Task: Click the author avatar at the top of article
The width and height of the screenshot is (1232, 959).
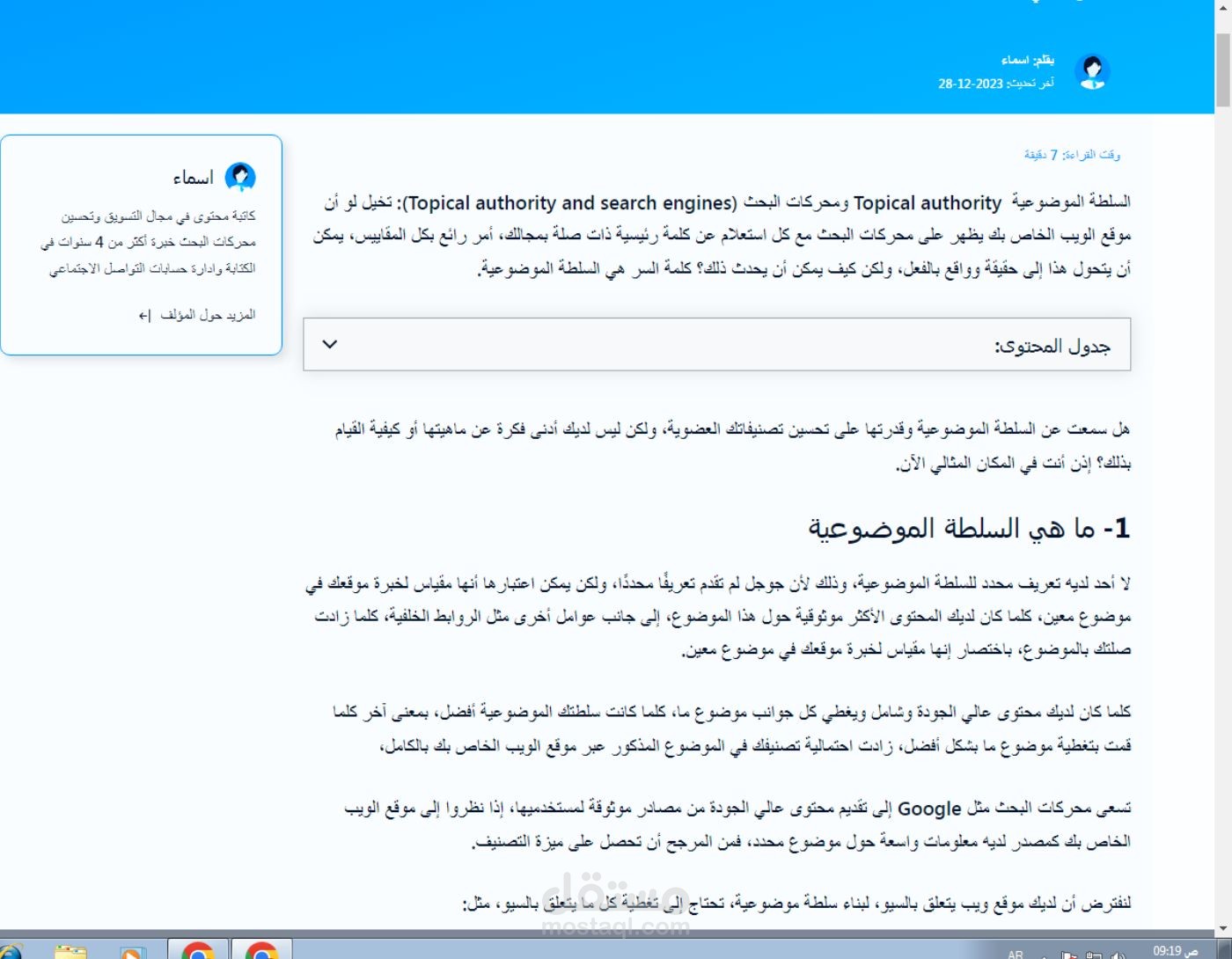Action: click(1094, 72)
